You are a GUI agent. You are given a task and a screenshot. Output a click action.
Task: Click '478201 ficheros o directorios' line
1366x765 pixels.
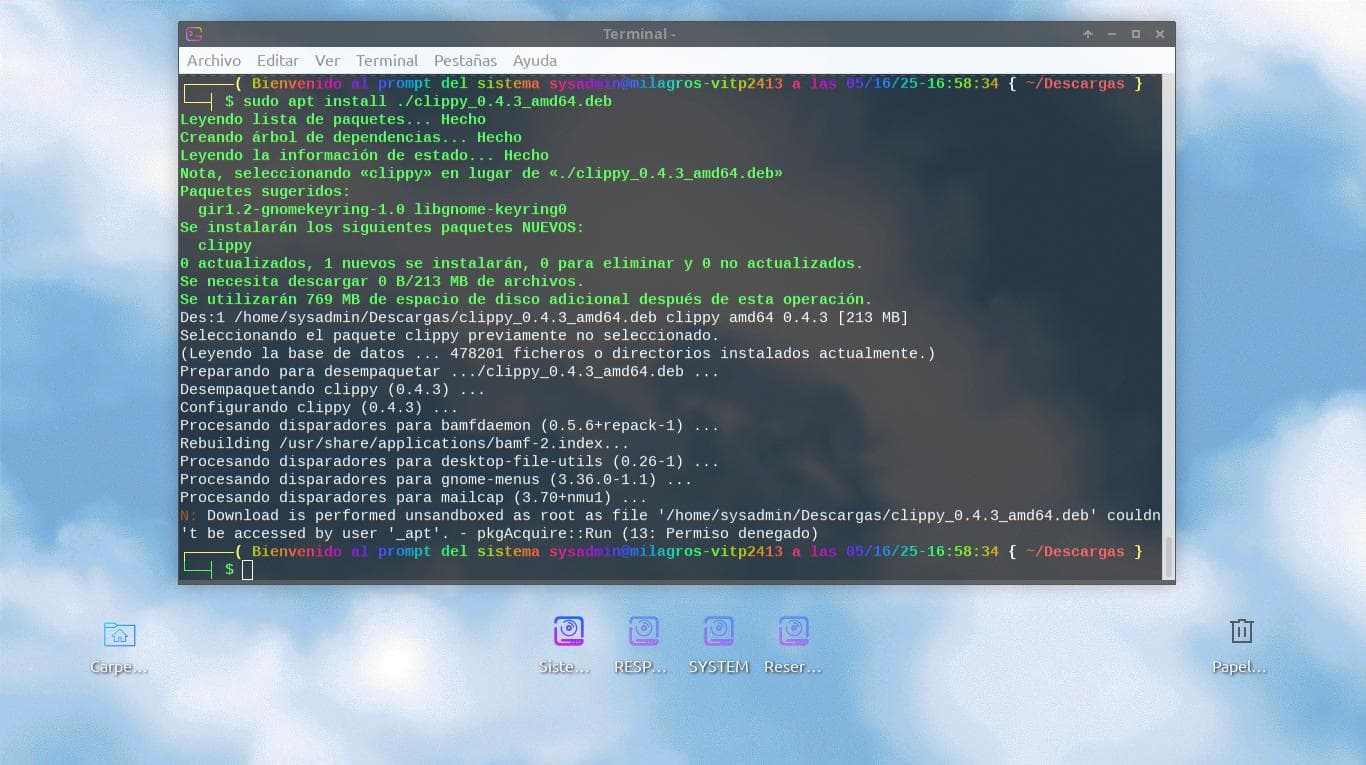tap(558, 353)
